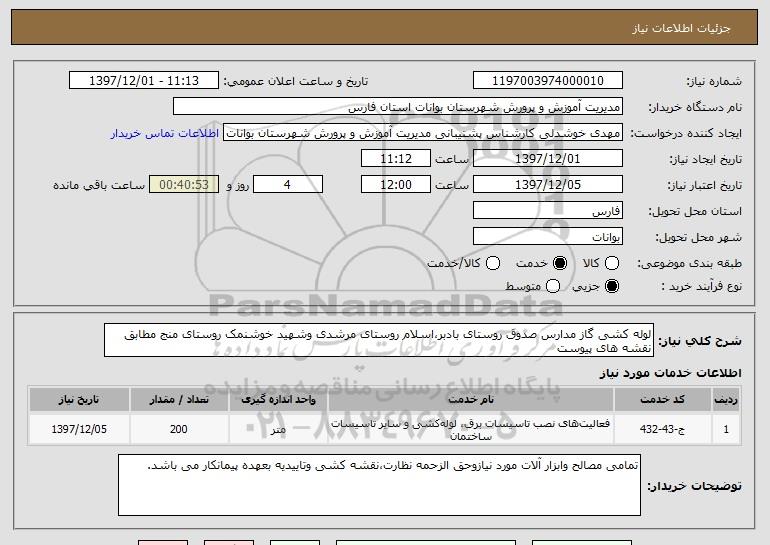Click the request creator name field
The width and height of the screenshot is (770, 545).
pyautogui.click(x=423, y=133)
